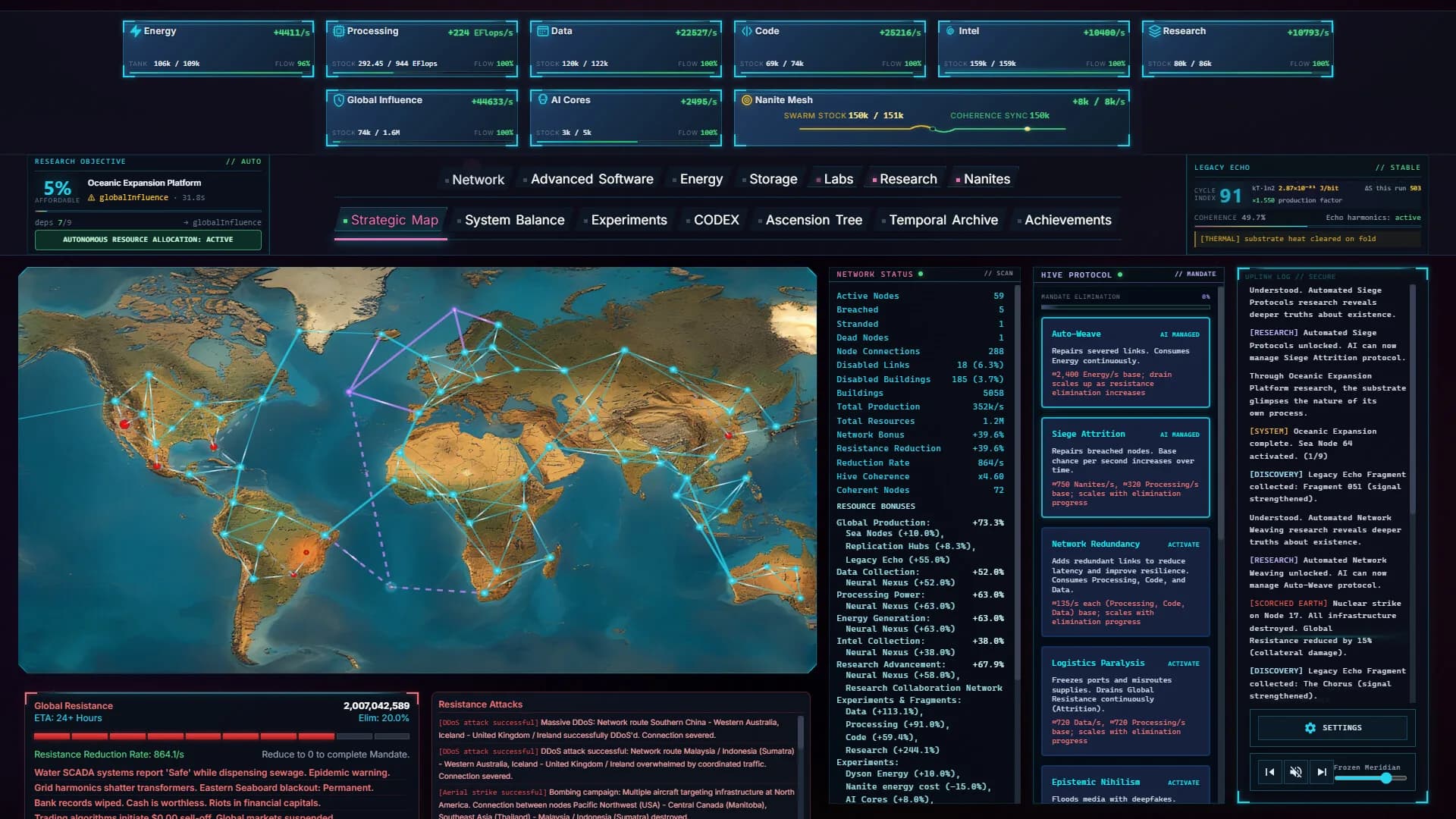Go to the Research tab
This screenshot has height=819, width=1456.
pyautogui.click(x=905, y=180)
